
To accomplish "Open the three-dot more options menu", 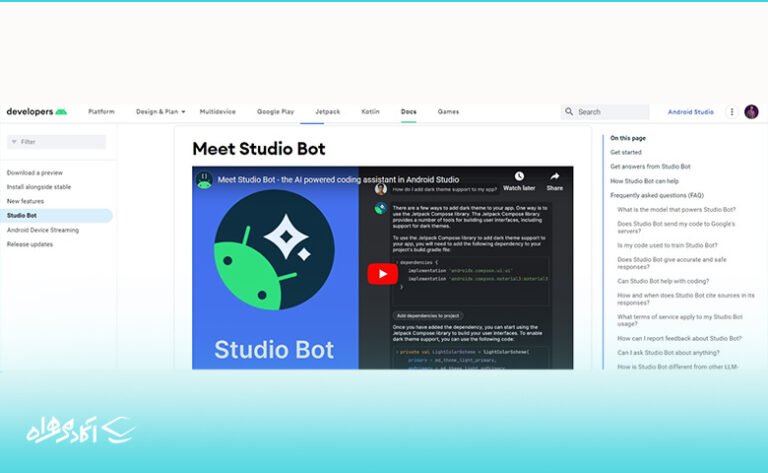I will [x=731, y=112].
